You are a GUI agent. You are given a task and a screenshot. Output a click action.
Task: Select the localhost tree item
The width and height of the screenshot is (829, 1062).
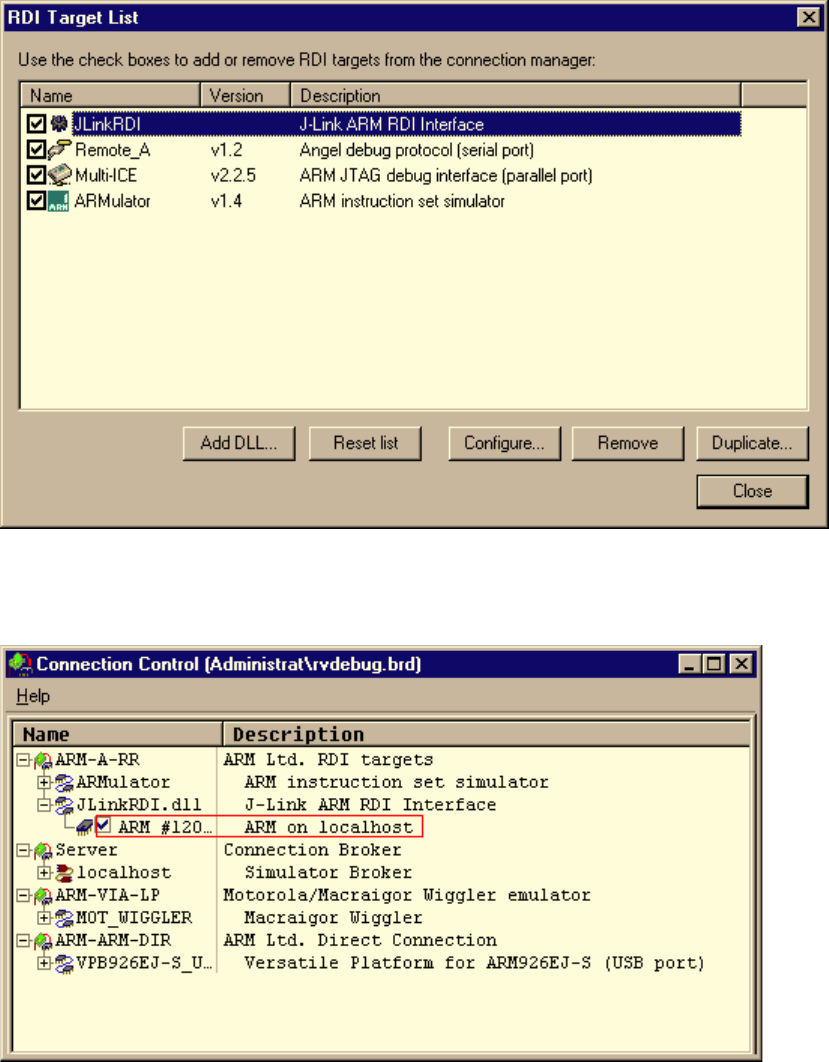124,872
